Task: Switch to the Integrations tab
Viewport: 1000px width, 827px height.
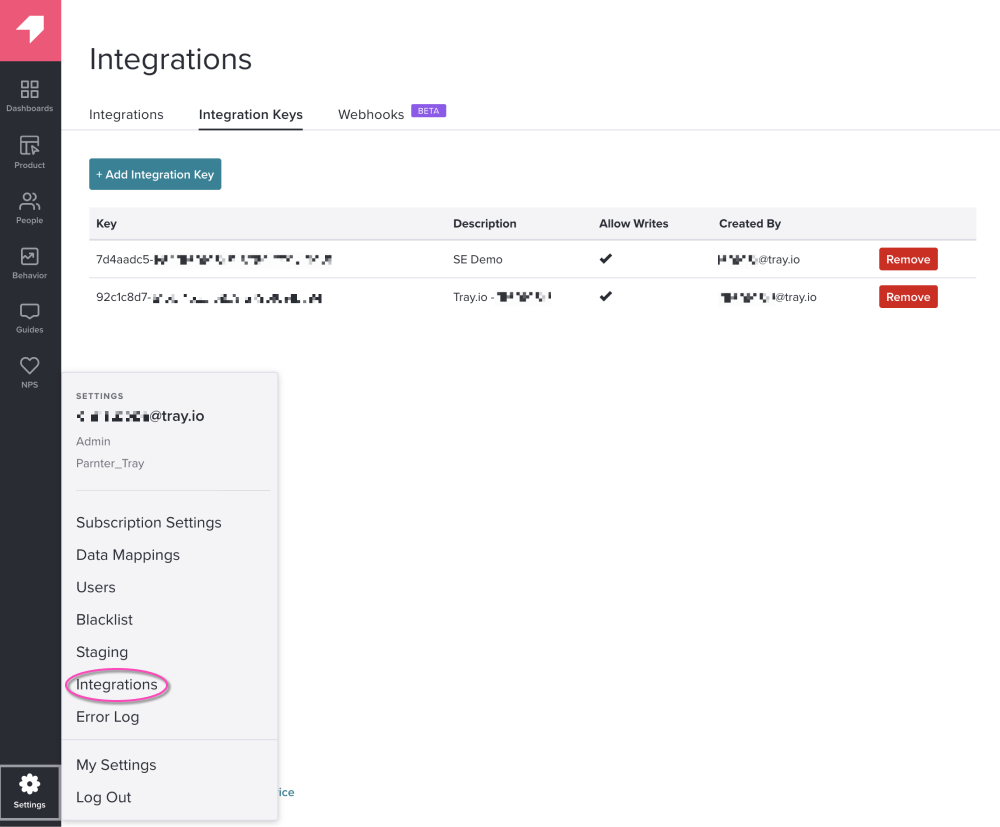Action: tap(126, 114)
